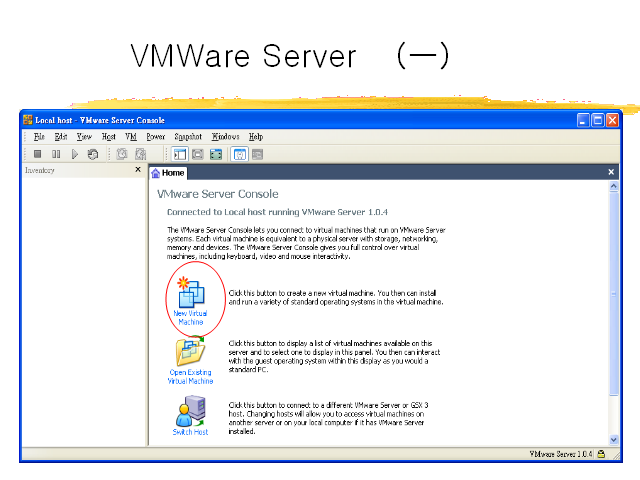The width and height of the screenshot is (640, 480).
Task: Click the Take Snapshot toolbar icon
Action: (x=122, y=154)
